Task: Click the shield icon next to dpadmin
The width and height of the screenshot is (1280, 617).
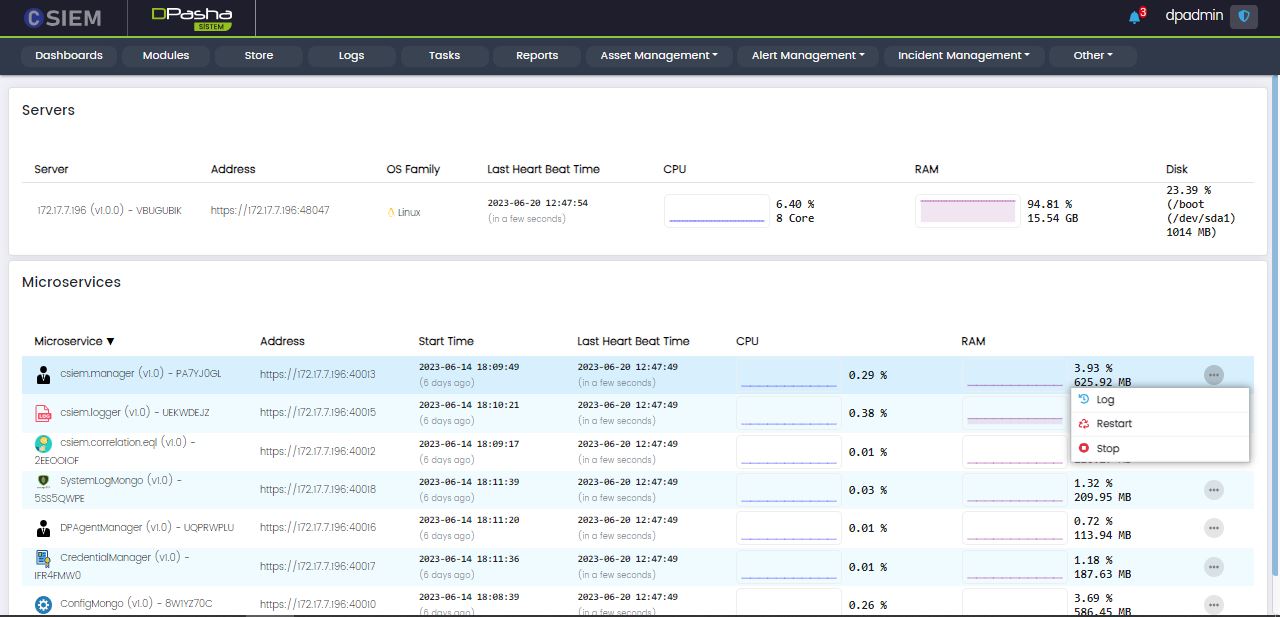Action: pos(1244,16)
